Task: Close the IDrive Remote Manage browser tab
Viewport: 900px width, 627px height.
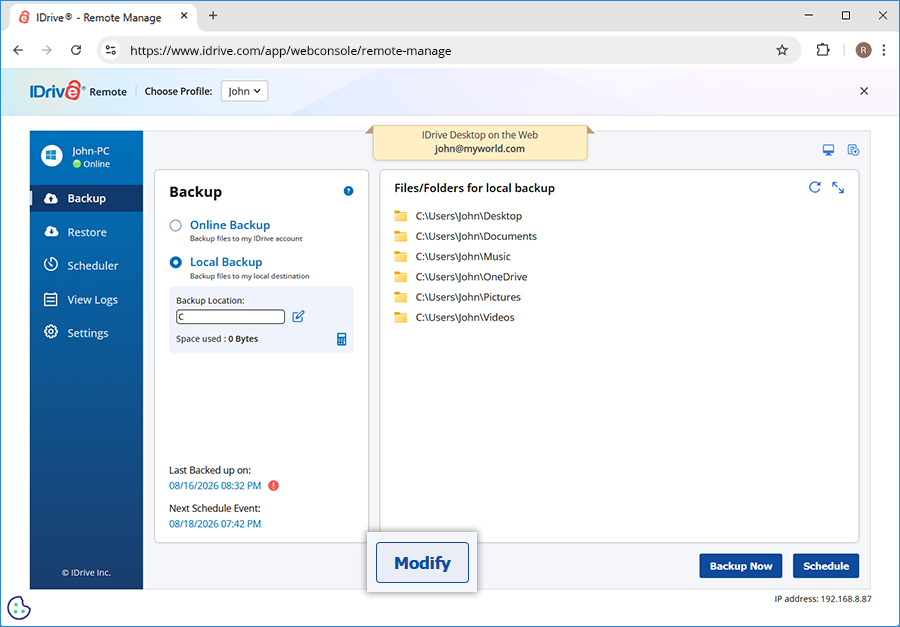Action: [x=184, y=16]
